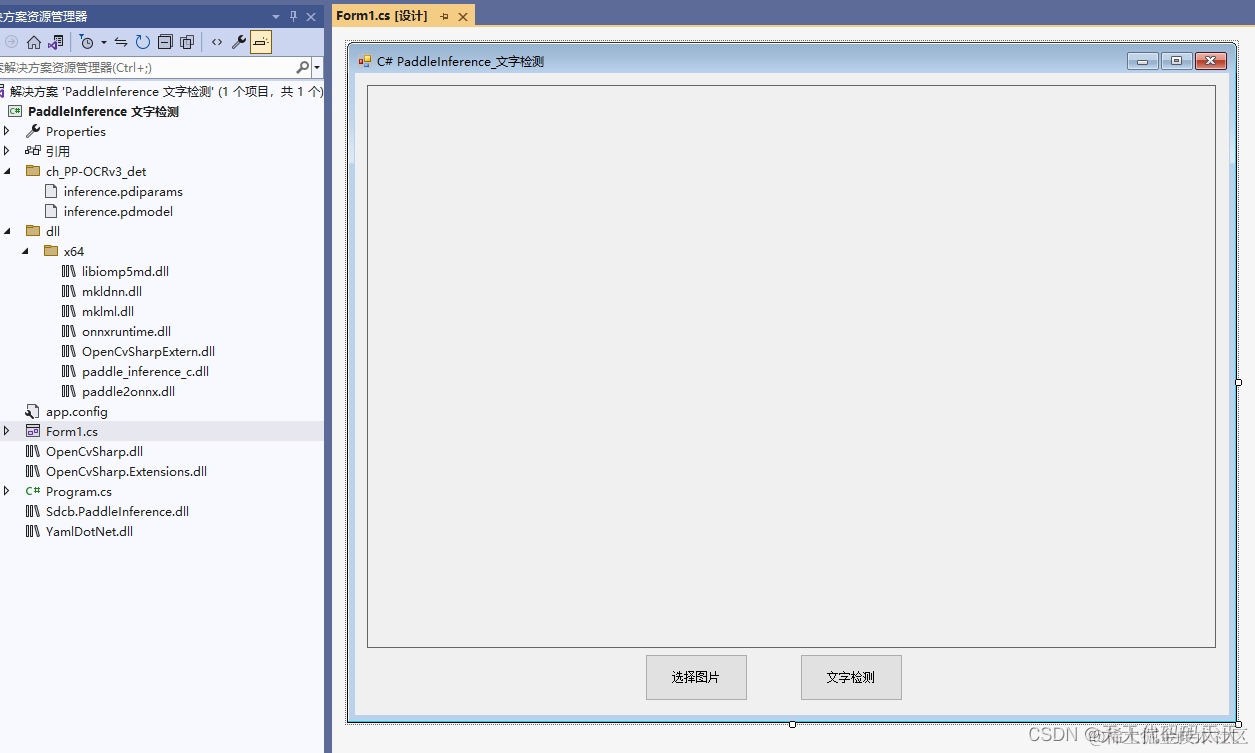Select the PaddleInference 文字检测 C# project node
The width and height of the screenshot is (1255, 753).
pos(103,111)
